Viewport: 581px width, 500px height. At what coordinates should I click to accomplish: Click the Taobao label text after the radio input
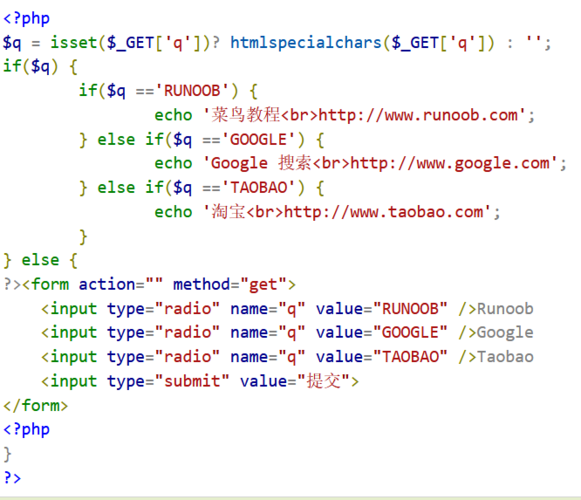pyautogui.click(x=505, y=357)
